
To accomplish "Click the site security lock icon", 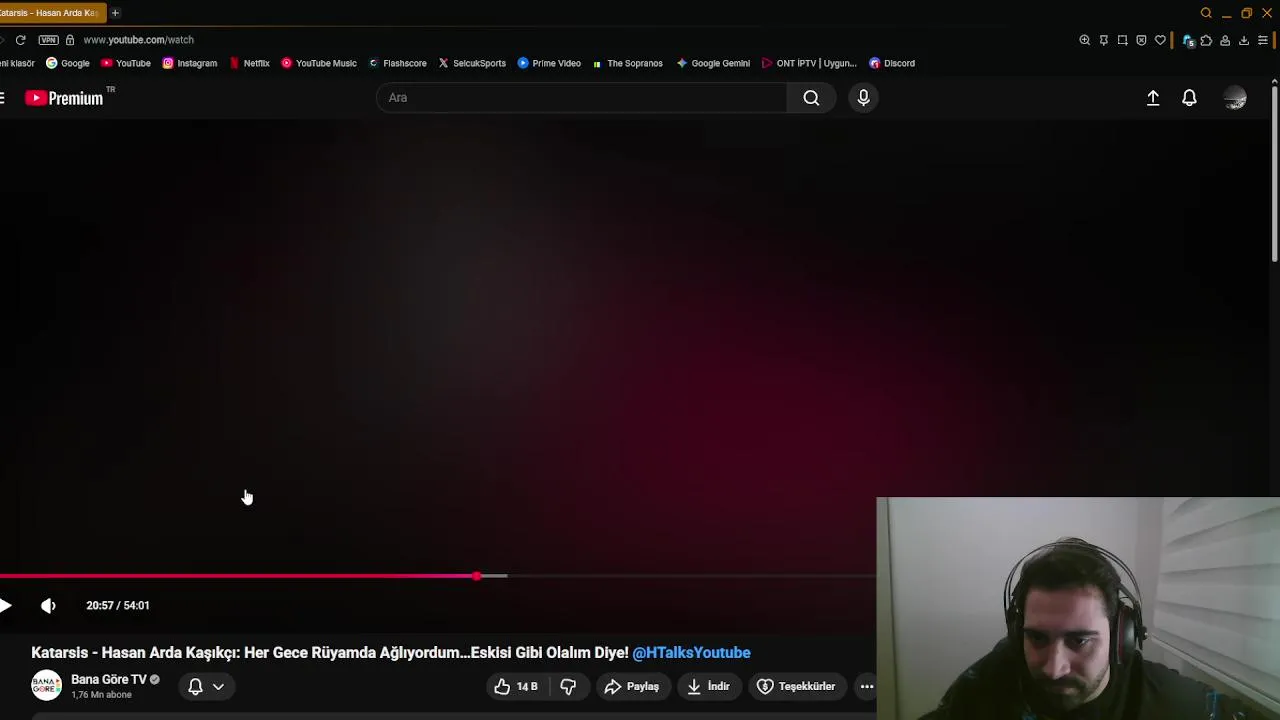I will tap(70, 40).
